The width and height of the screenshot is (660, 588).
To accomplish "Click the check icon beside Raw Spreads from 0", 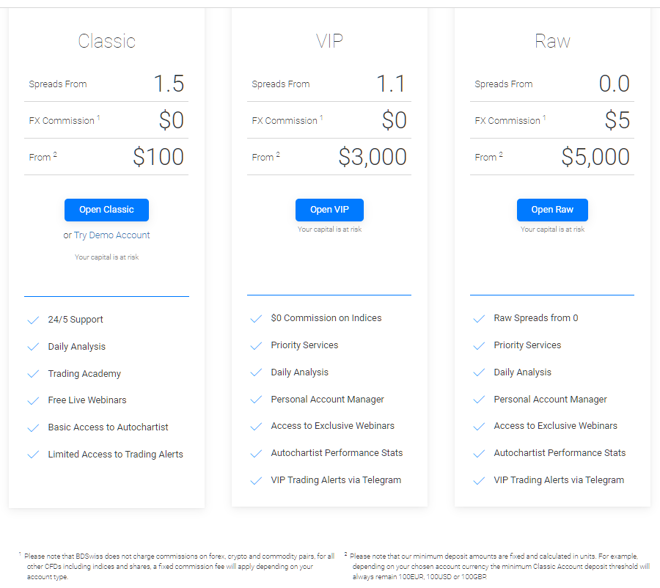I will [479, 319].
